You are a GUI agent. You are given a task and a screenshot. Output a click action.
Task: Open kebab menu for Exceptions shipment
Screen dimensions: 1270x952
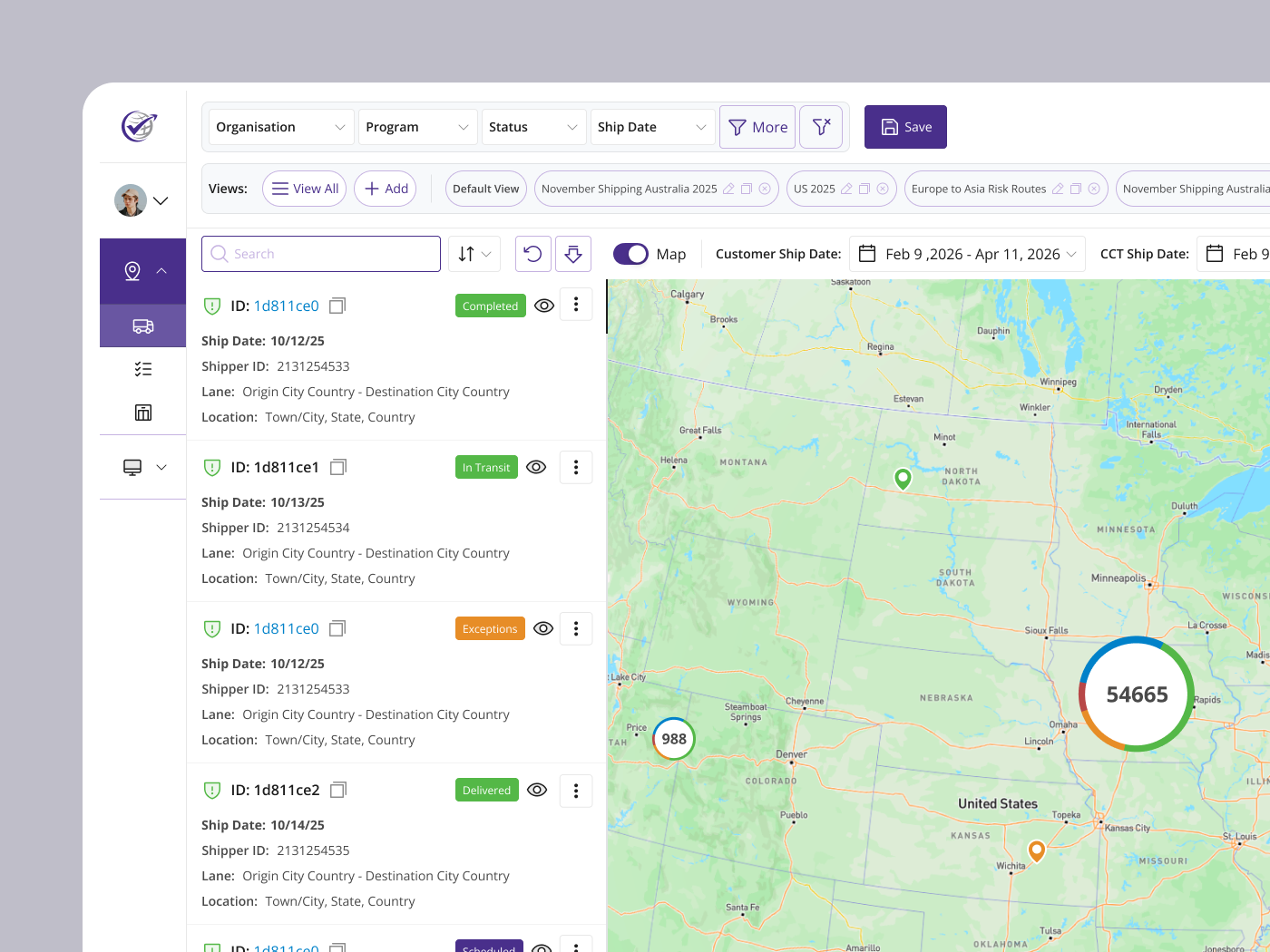click(576, 628)
